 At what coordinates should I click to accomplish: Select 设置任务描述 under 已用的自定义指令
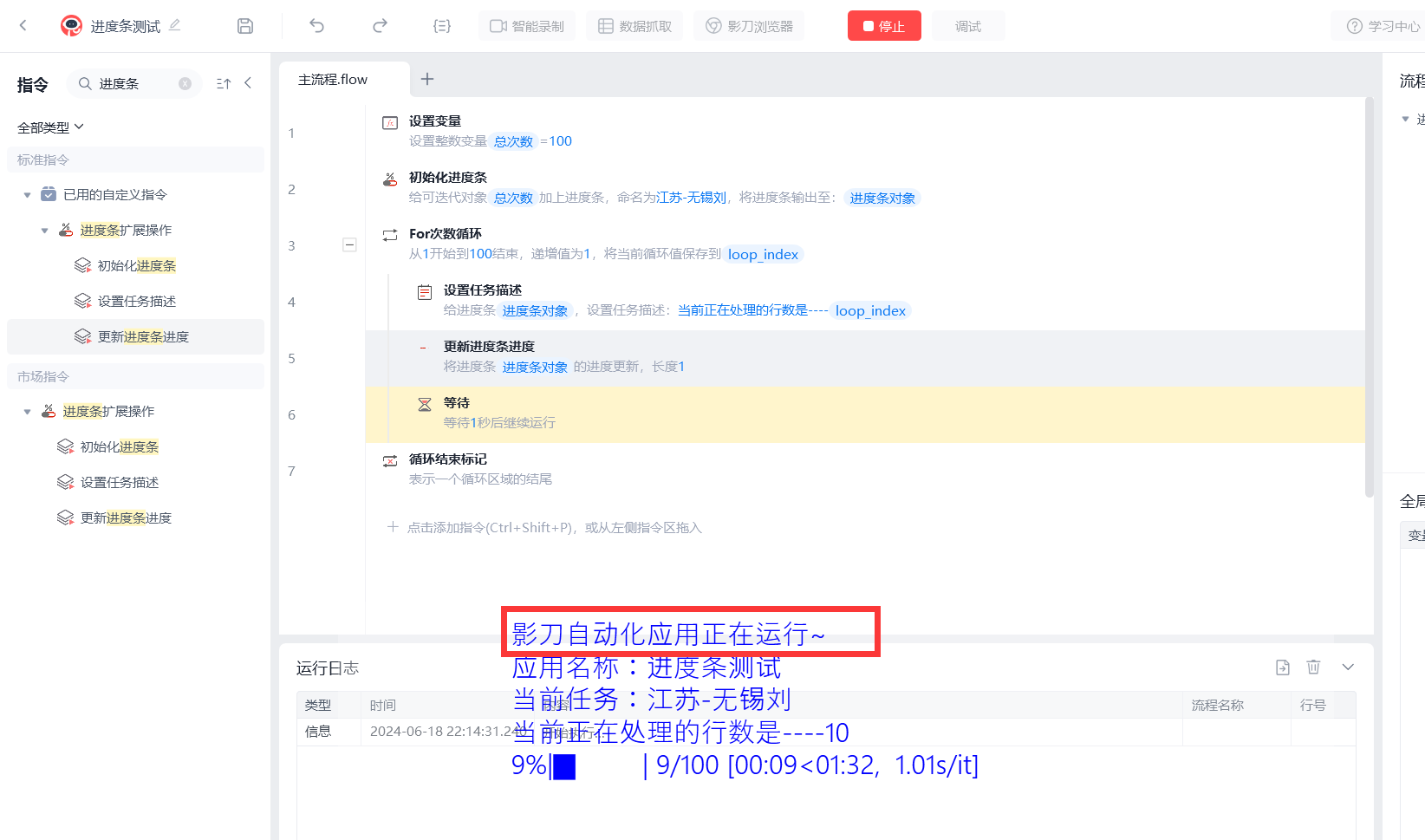tap(137, 302)
